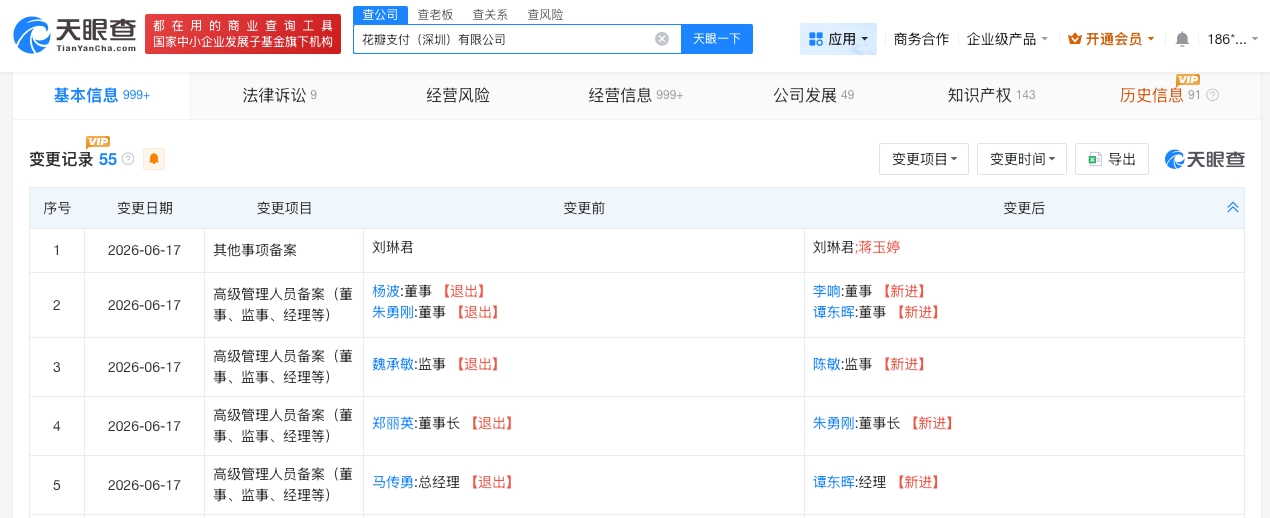
Task: Open 马传勇's person link
Action: click(393, 482)
